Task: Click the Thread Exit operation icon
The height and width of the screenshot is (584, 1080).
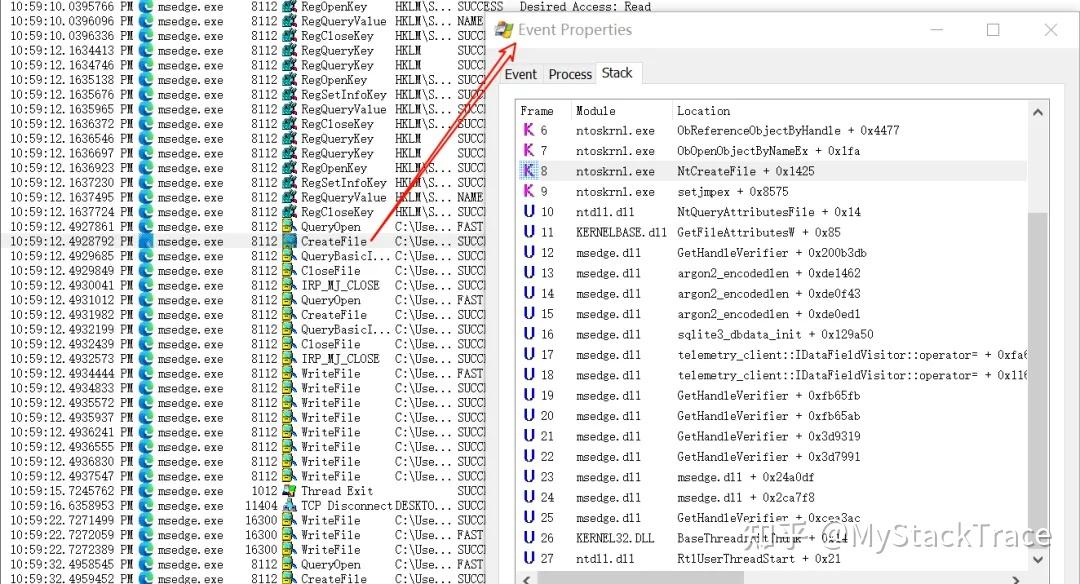Action: [x=290, y=491]
